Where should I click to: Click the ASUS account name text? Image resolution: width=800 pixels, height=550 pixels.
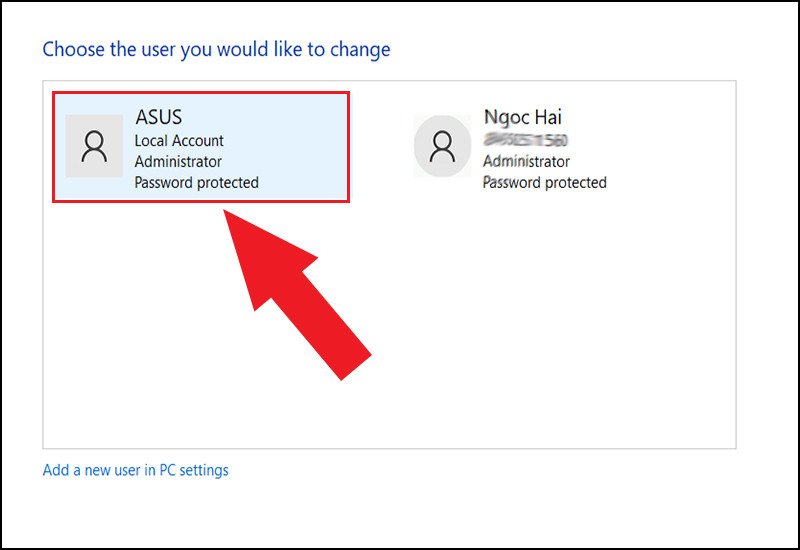pyautogui.click(x=159, y=118)
